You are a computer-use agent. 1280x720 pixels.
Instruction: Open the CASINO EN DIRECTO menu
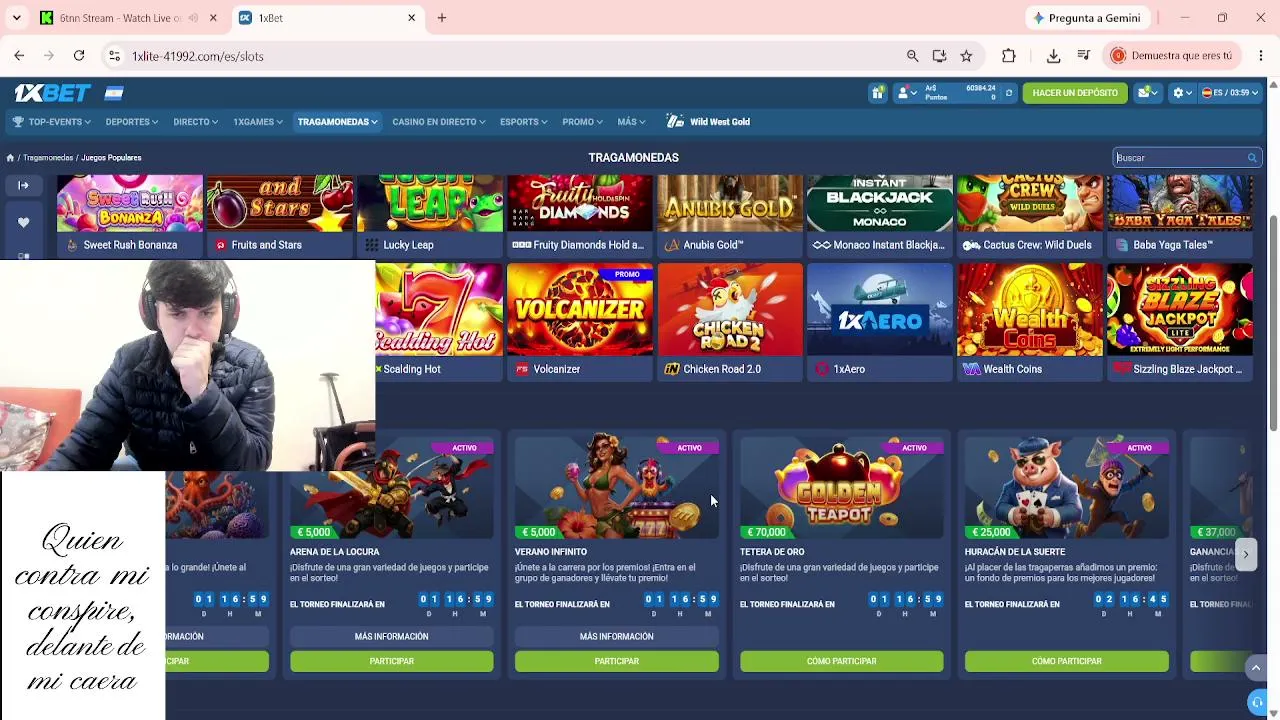438,122
